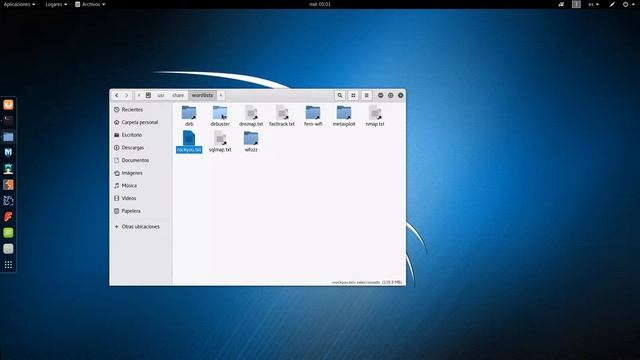Screen dimensions: 640x360
Task: Go to share in the path bar
Action: pyautogui.click(x=178, y=96)
